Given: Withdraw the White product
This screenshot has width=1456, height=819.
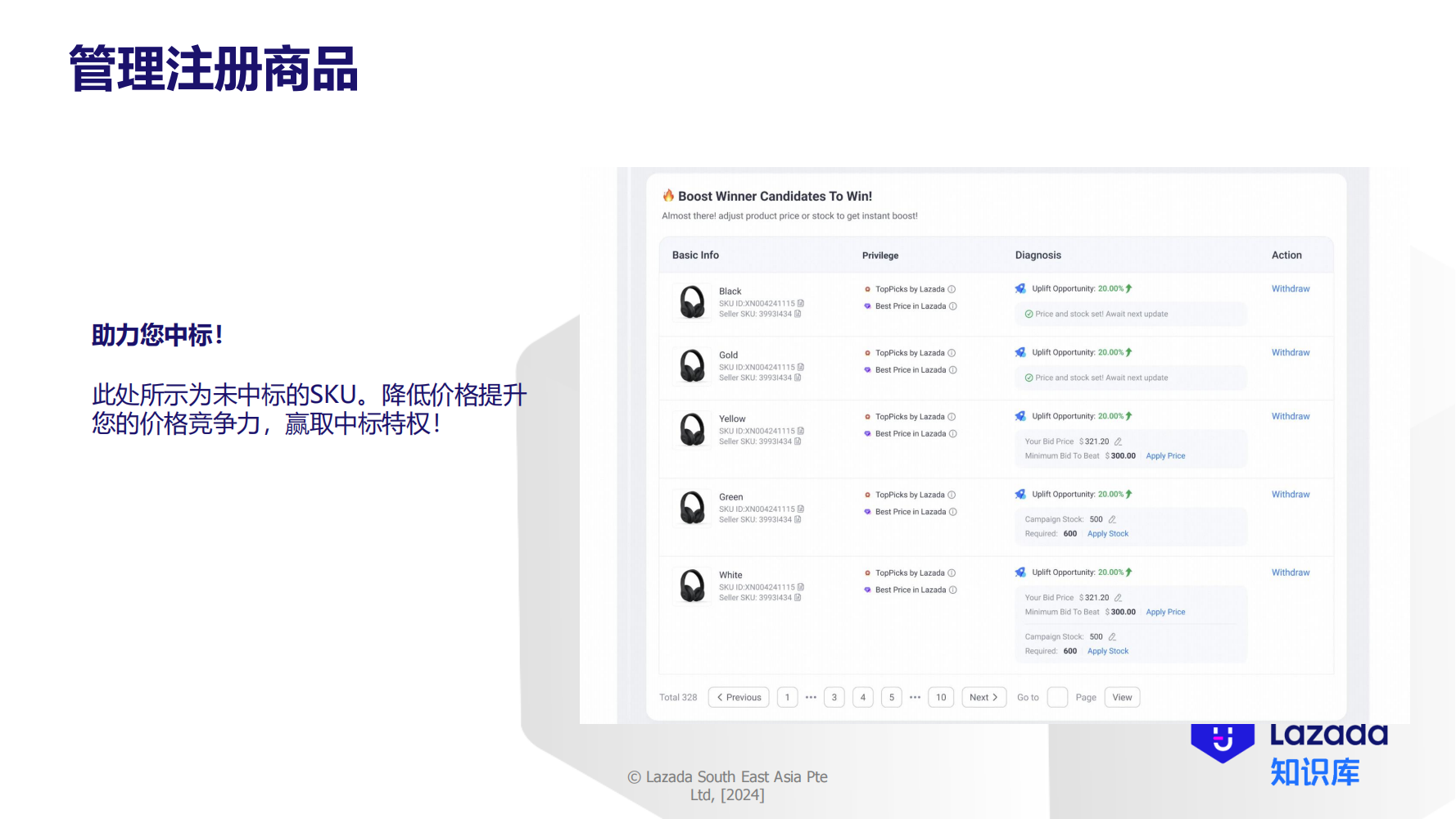Looking at the screenshot, I should [1291, 573].
